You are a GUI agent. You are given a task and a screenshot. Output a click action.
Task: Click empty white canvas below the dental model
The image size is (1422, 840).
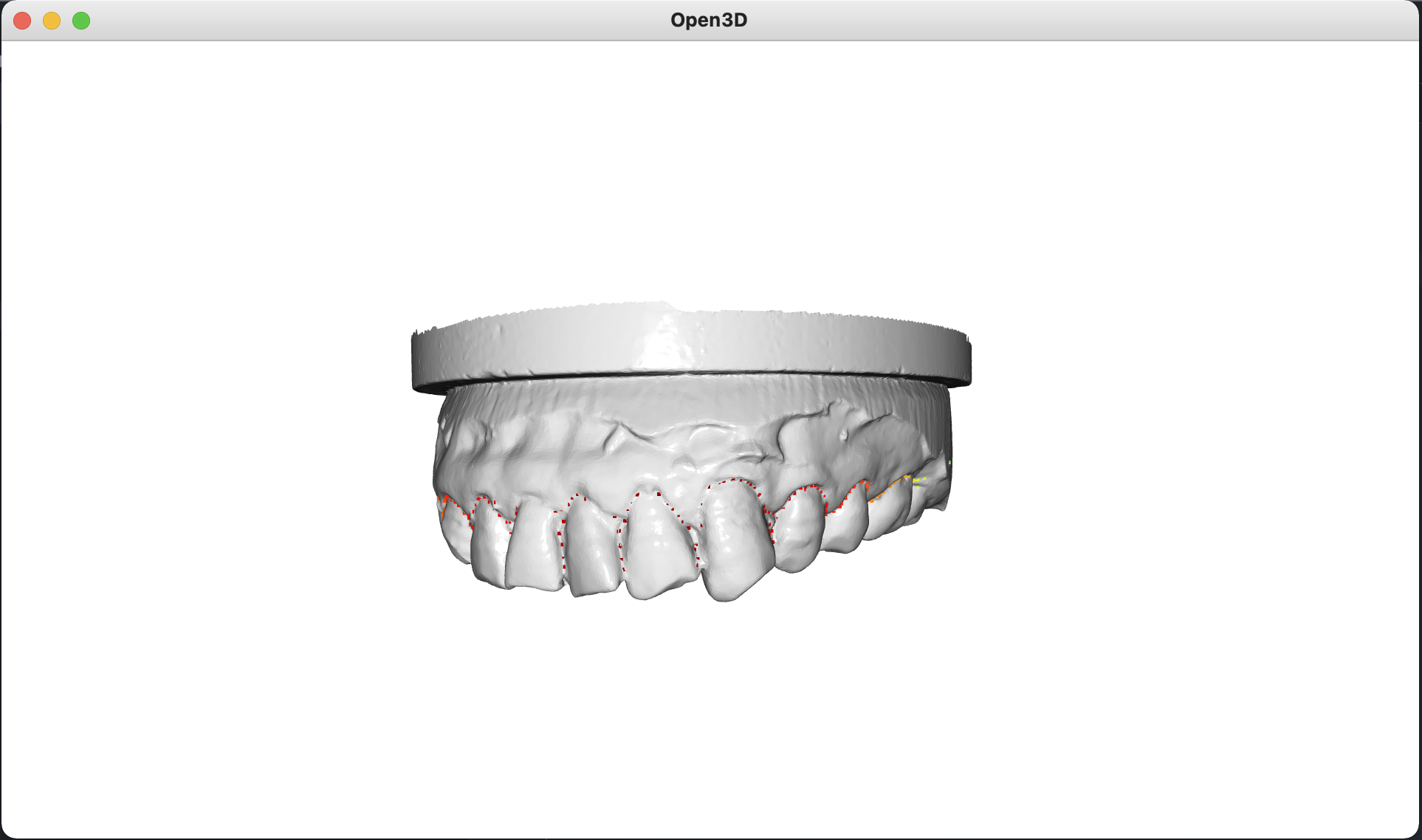(x=709, y=709)
